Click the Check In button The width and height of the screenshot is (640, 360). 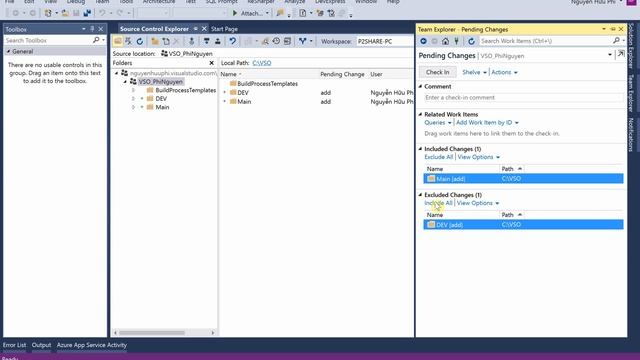click(438, 72)
